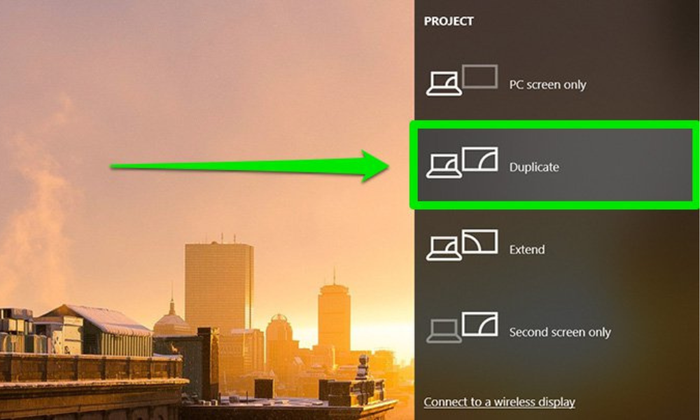This screenshot has height=420, width=700.
Task: Click the greyed monitor icon in PC screen only
Action: point(480,76)
